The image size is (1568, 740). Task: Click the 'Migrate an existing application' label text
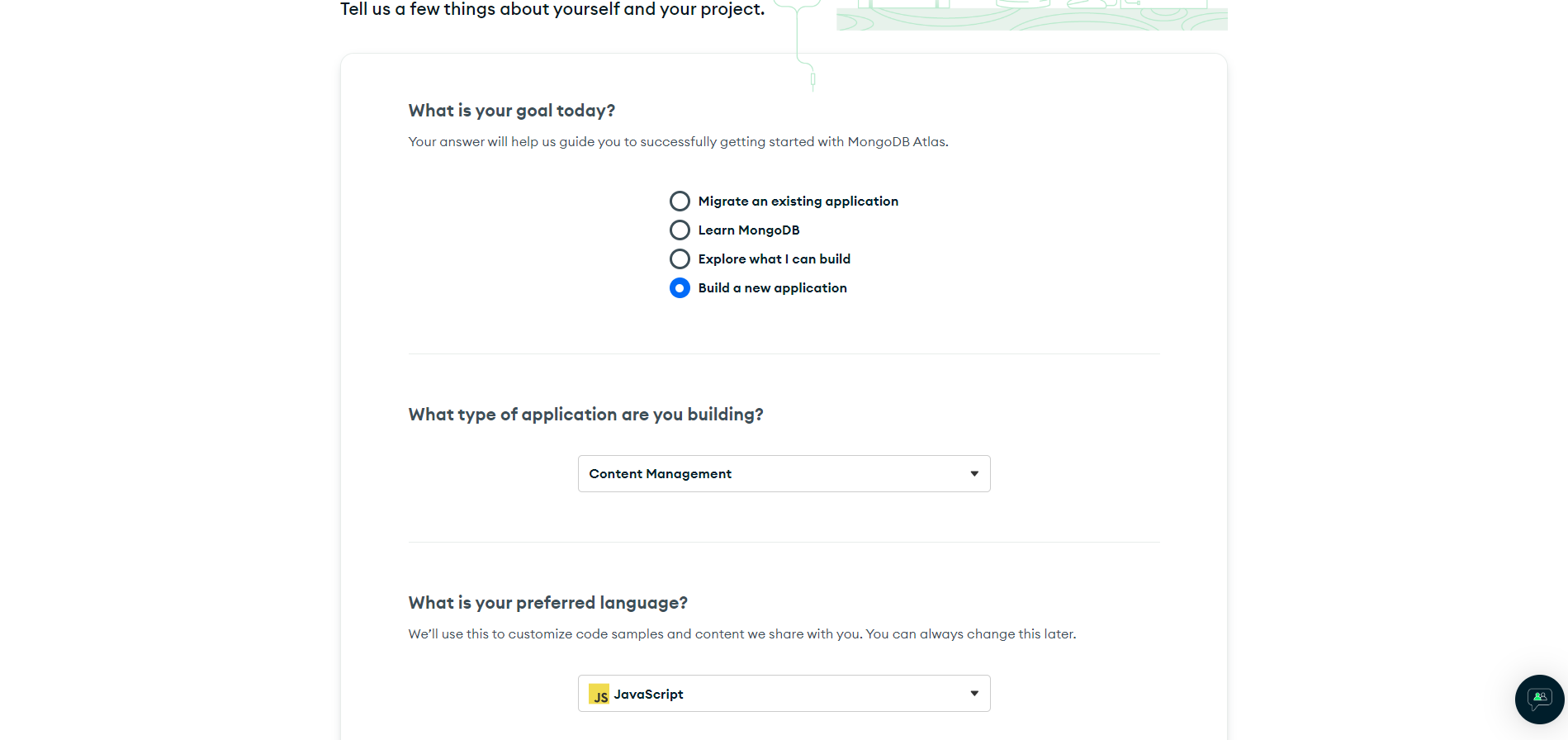tap(798, 202)
